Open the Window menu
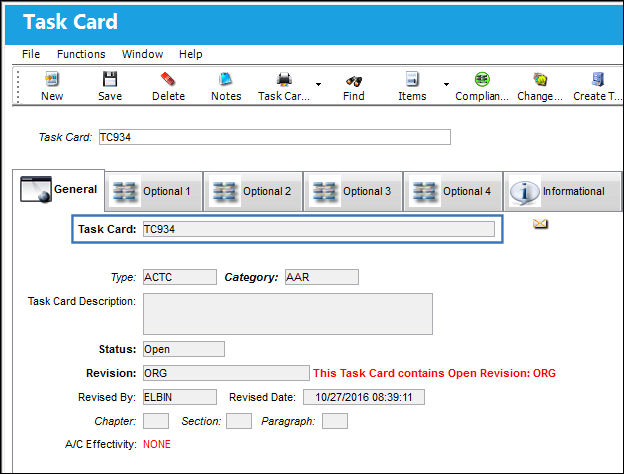624x474 pixels. 142,54
